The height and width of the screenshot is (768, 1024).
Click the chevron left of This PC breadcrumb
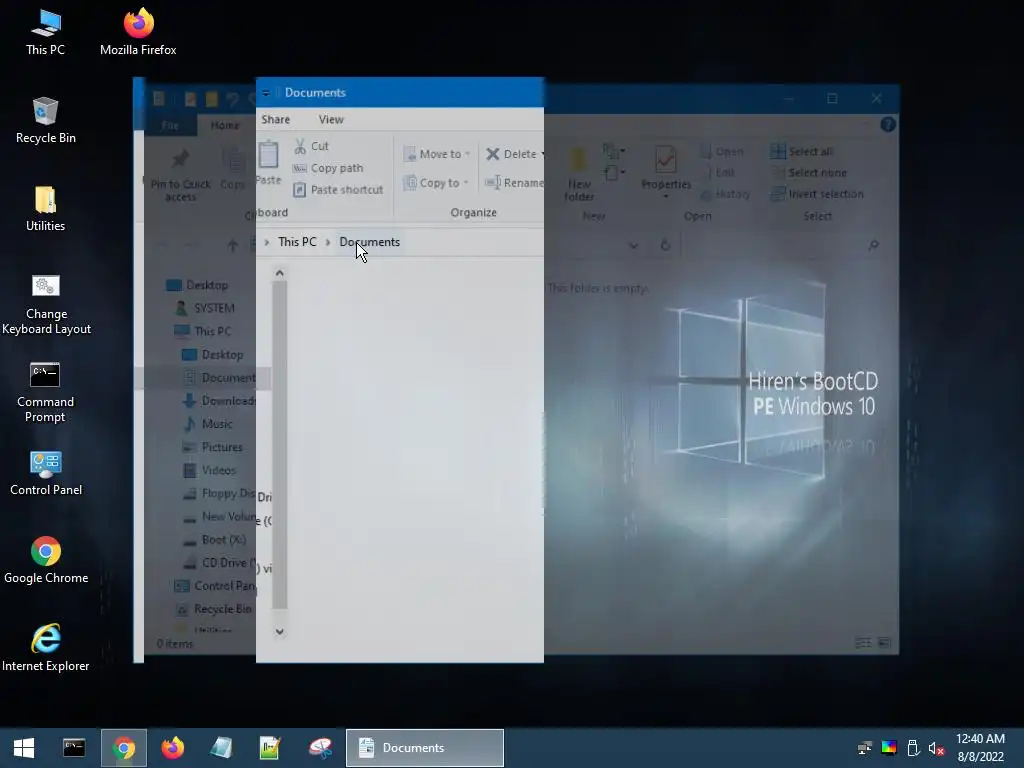(x=266, y=242)
